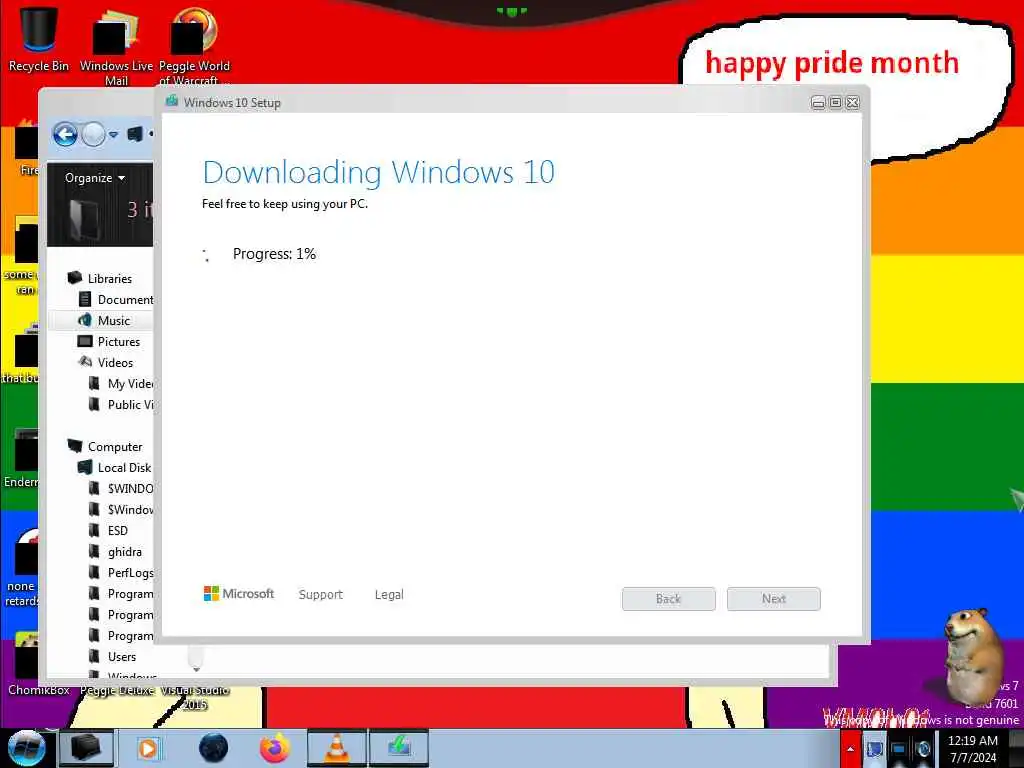Open the Recycle Bin desktop icon
Viewport: 1024px width, 768px height.
pos(39,39)
